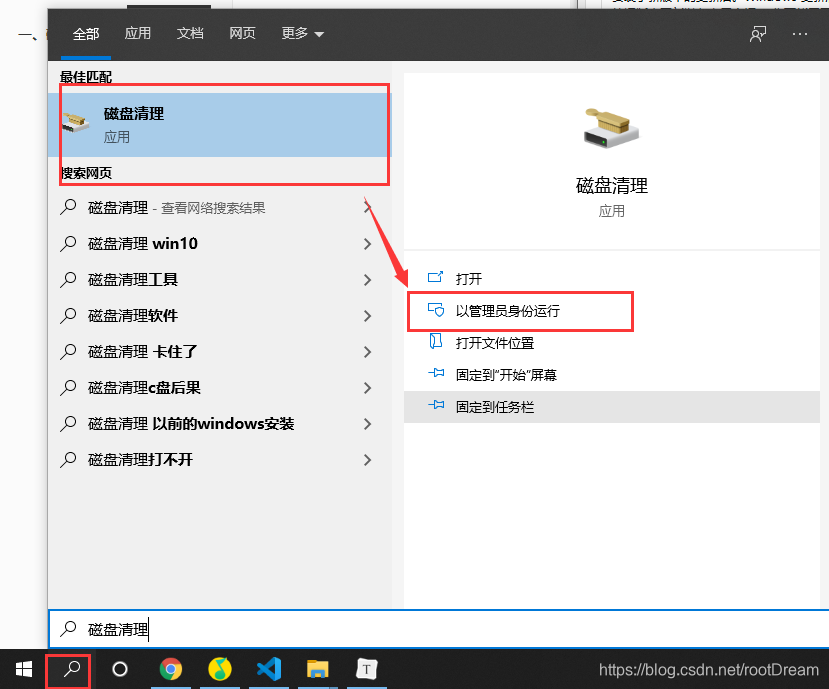829x689 pixels.
Task: Expand the 磁盘清理 win10 suggestion arrow
Action: pyautogui.click(x=369, y=243)
